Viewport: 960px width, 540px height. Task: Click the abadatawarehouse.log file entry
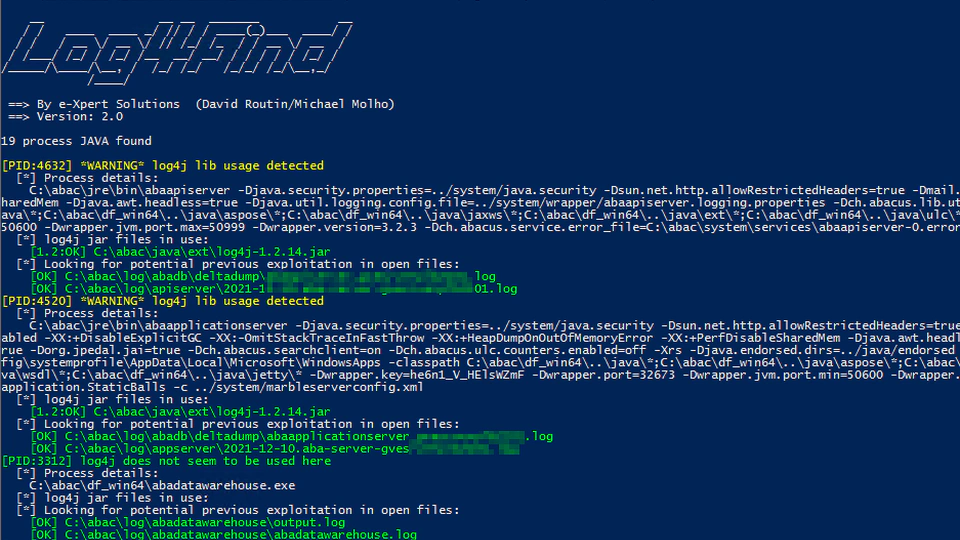point(223,534)
